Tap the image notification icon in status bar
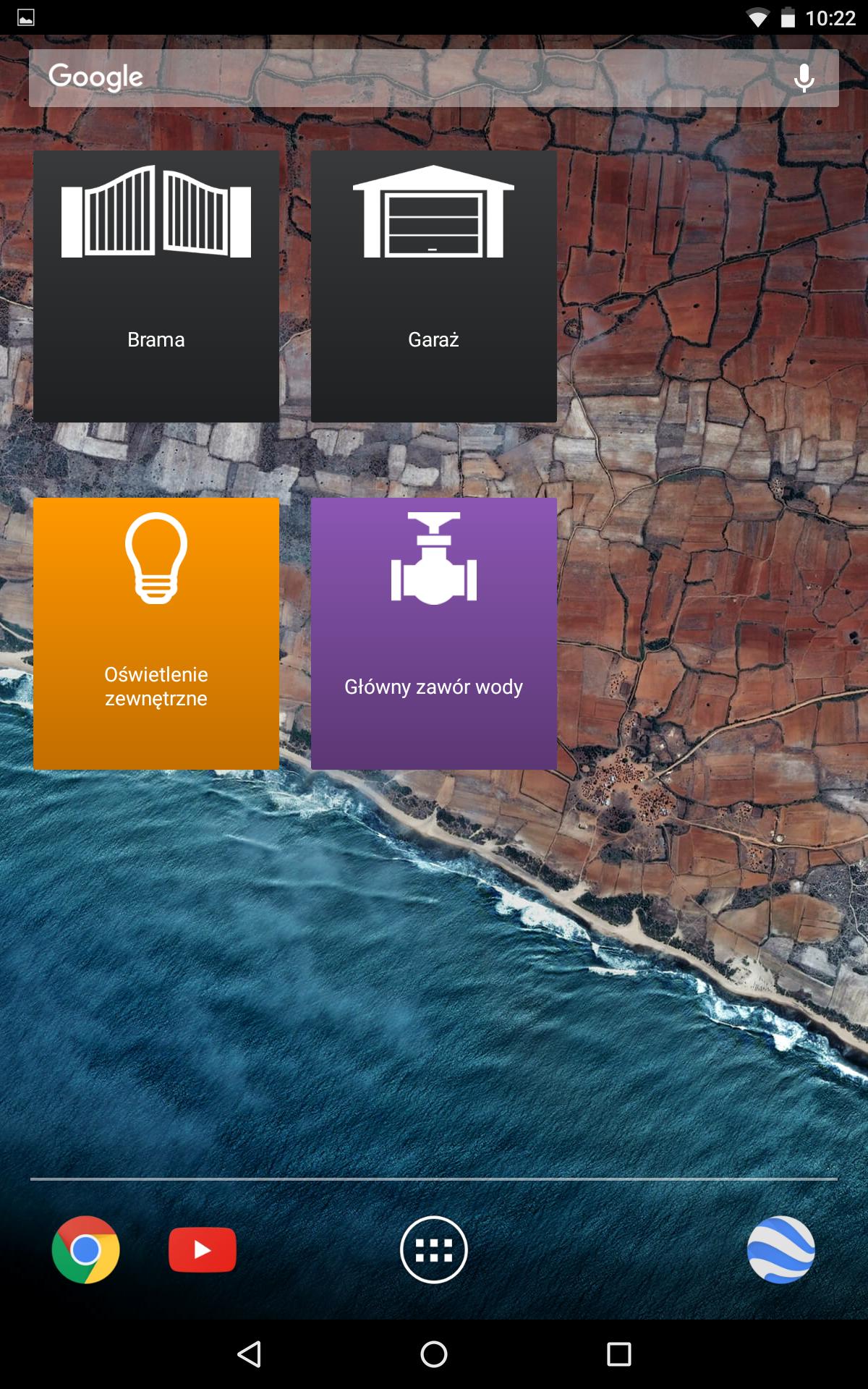 tap(26, 18)
